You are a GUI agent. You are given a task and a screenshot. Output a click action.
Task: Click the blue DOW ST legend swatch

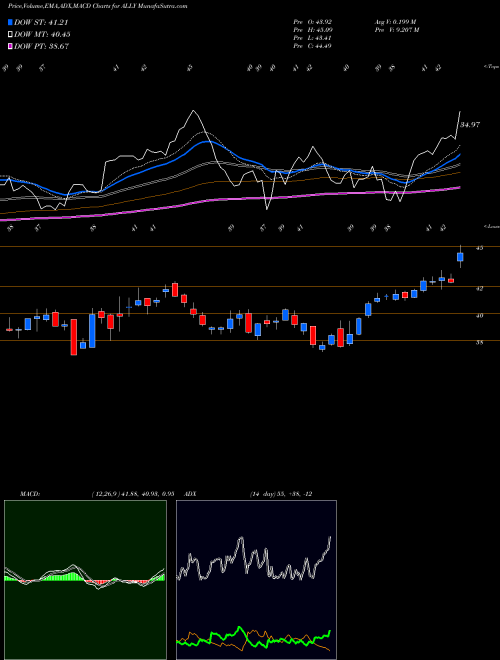[x=11, y=22]
